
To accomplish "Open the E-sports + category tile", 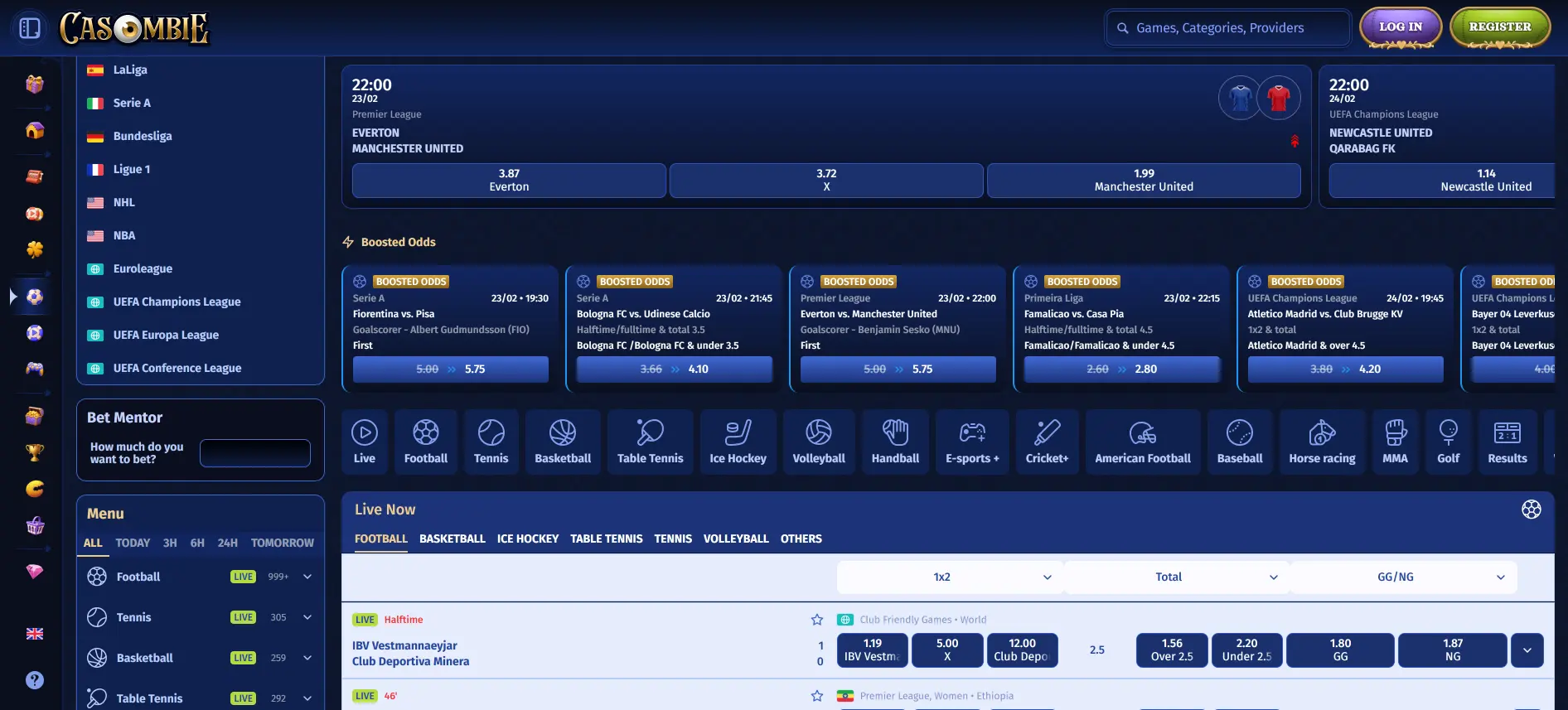I will tap(973, 442).
